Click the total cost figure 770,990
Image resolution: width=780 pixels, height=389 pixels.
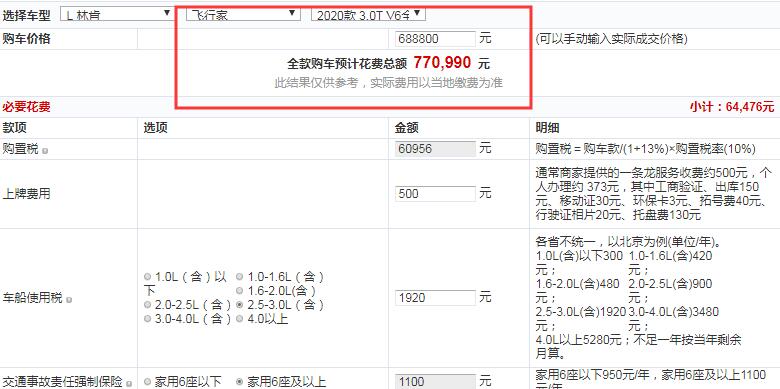pyautogui.click(x=442, y=63)
